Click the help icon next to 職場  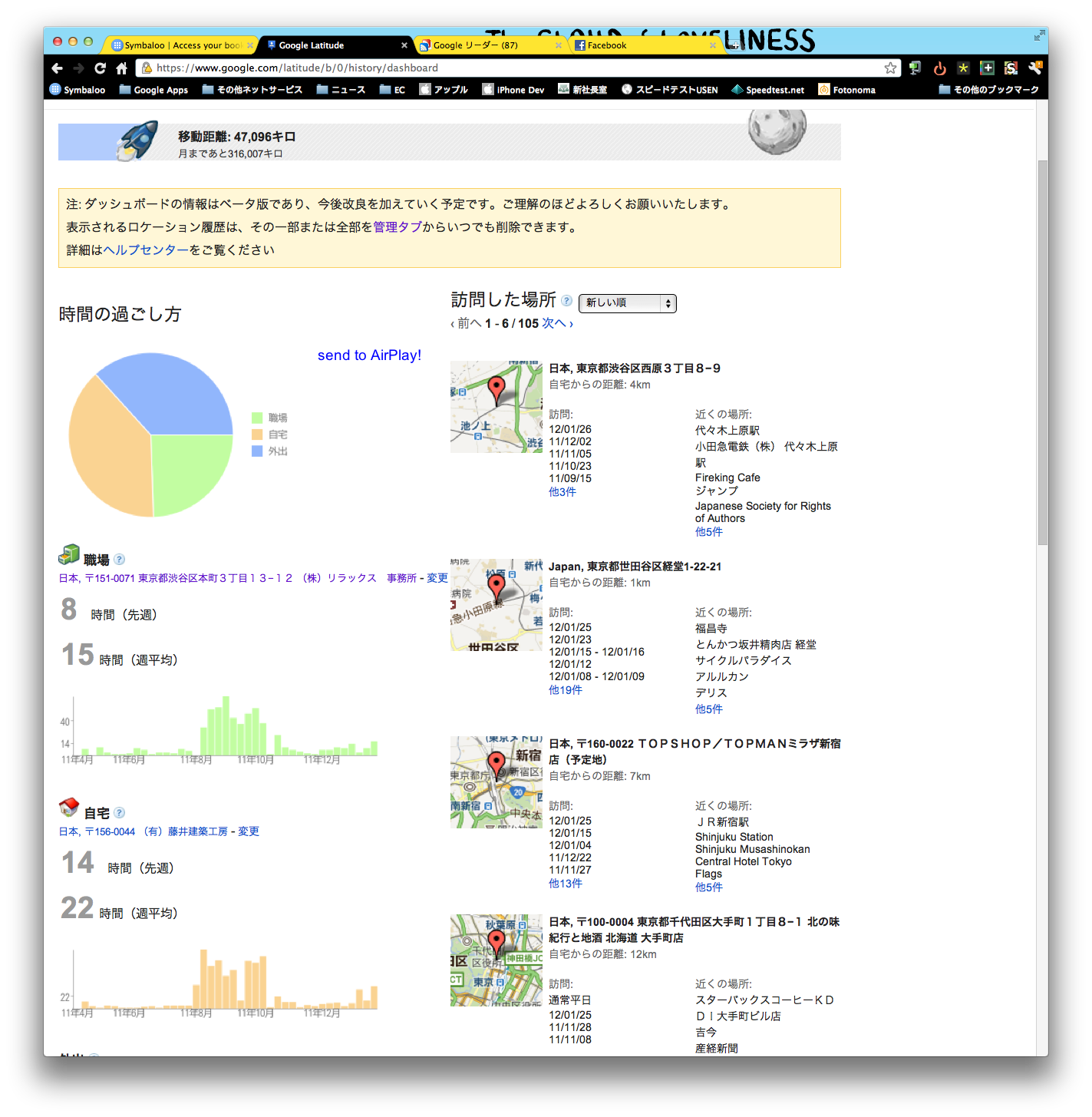[120, 560]
